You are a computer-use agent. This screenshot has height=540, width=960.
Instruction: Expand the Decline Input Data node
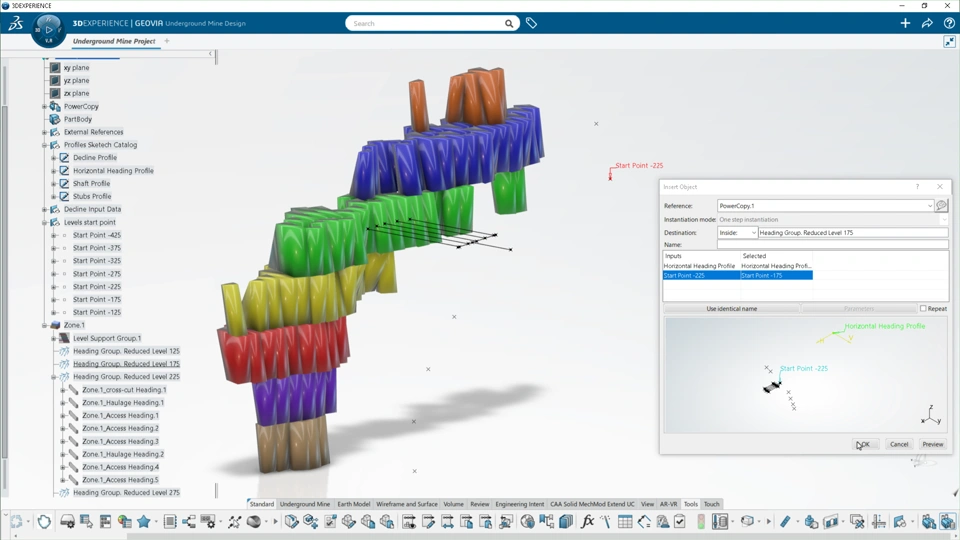tap(45, 209)
